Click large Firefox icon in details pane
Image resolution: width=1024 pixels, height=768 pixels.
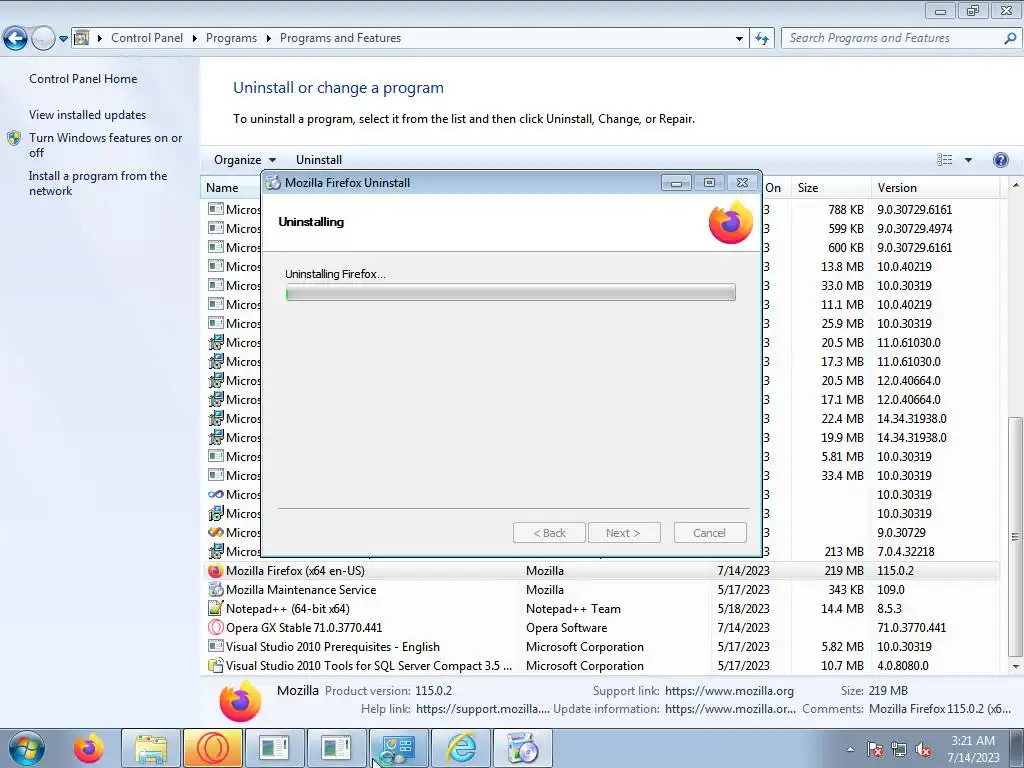coord(240,701)
